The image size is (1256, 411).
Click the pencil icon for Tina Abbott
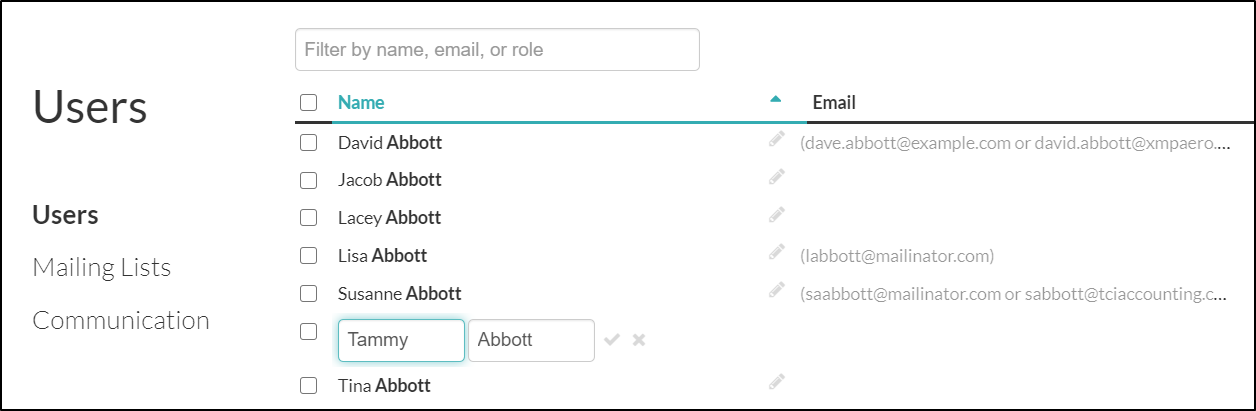(x=777, y=381)
